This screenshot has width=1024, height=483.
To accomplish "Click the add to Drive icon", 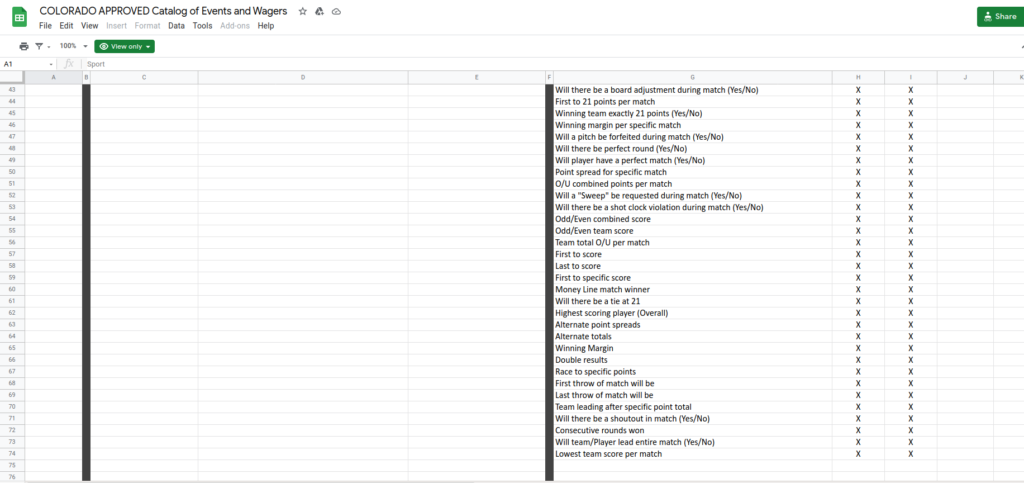I will 319,11.
